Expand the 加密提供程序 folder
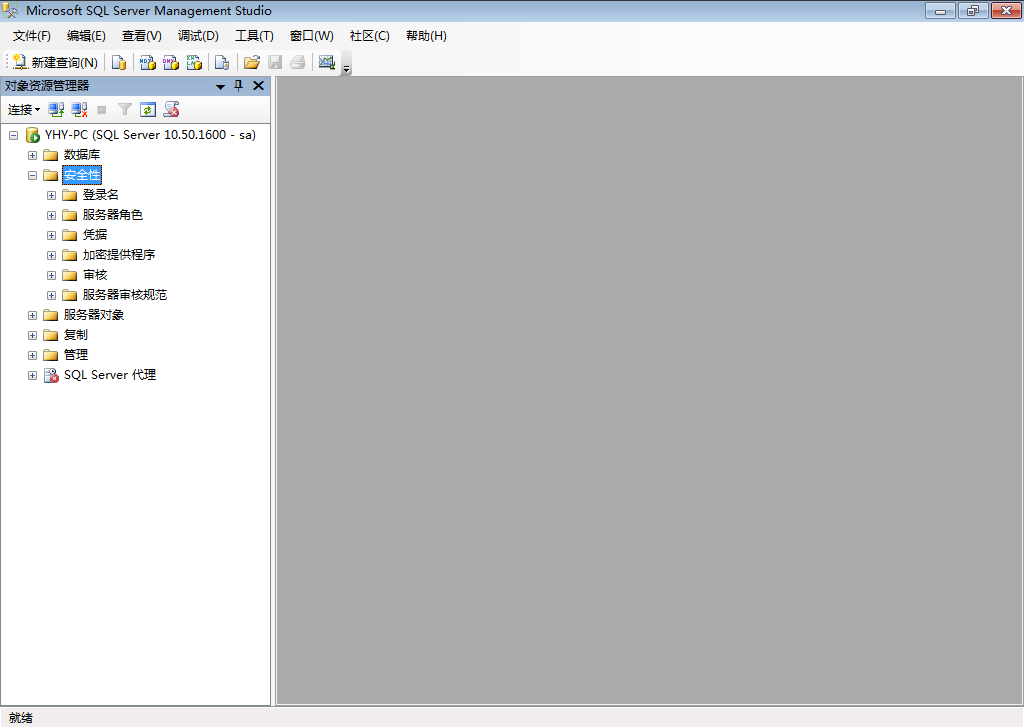This screenshot has width=1024, height=728. (x=51, y=255)
